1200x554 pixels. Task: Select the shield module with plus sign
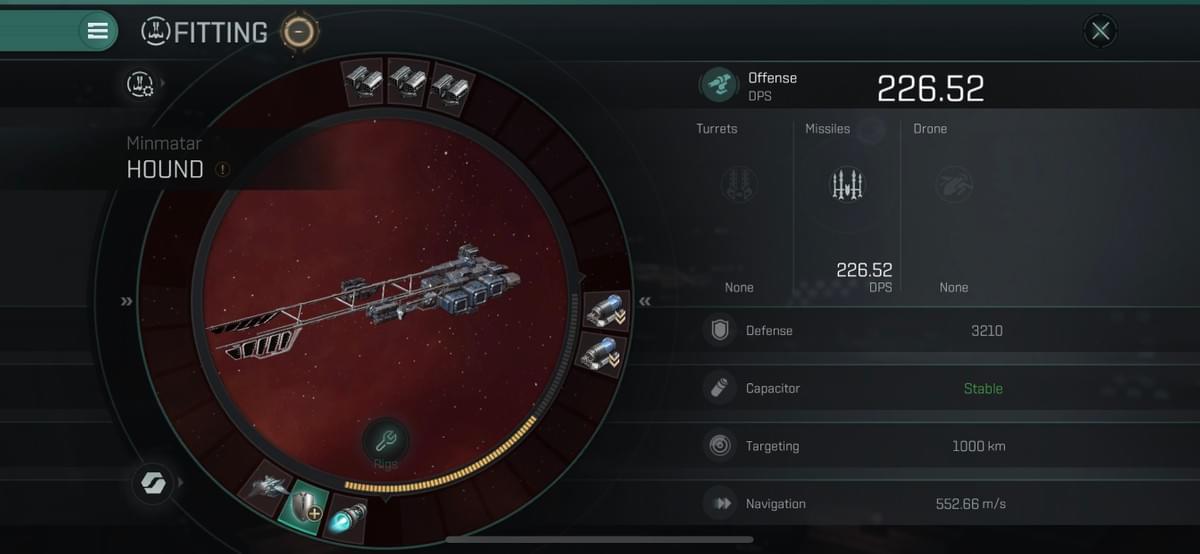[x=303, y=506]
